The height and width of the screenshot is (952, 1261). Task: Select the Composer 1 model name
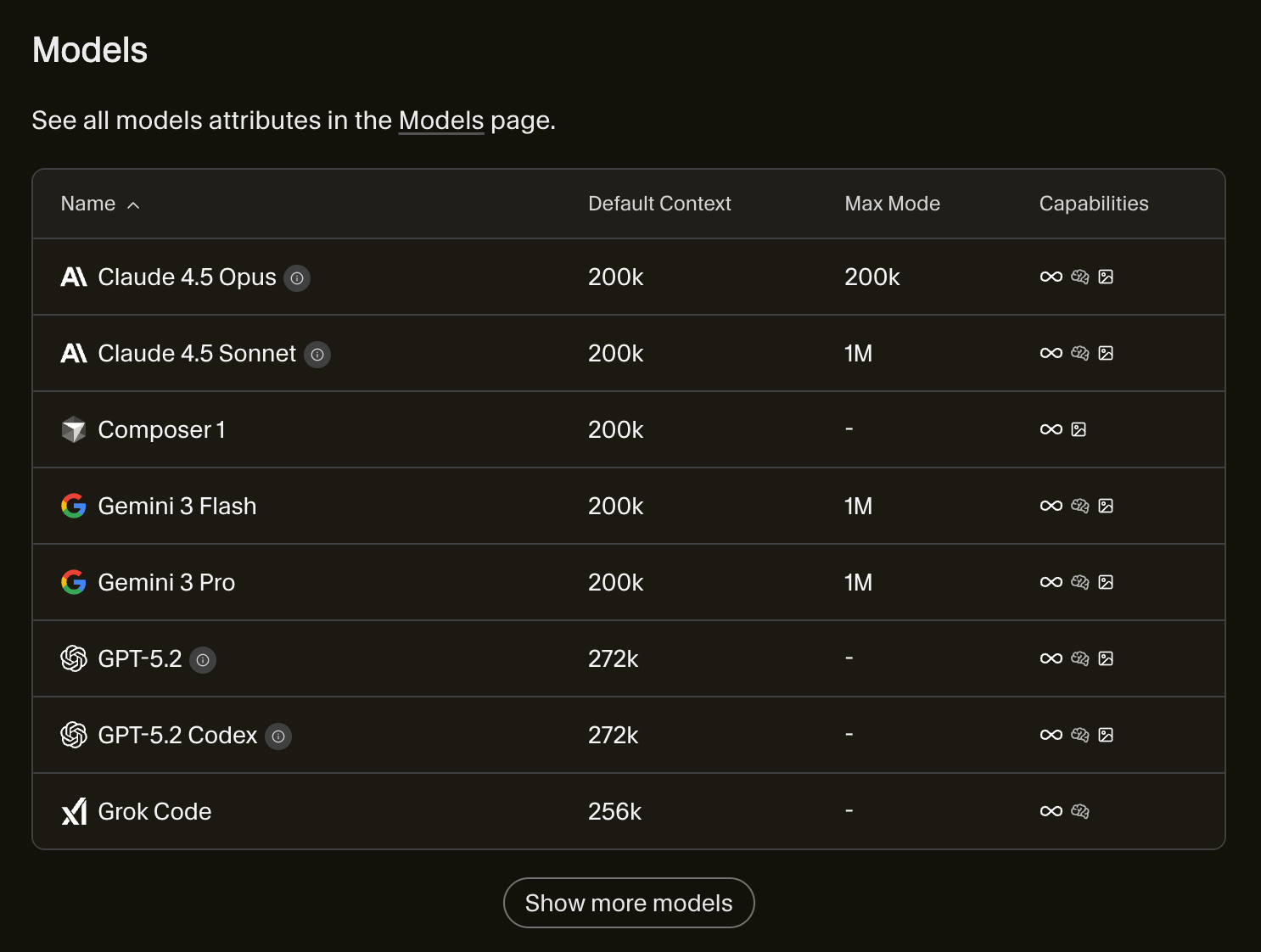coord(161,430)
